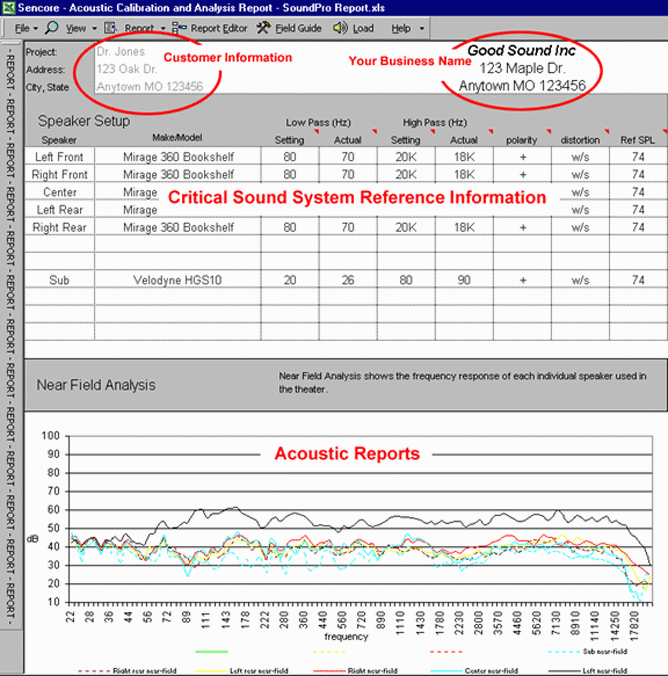
Task: Open the View menu
Action: [x=76, y=28]
